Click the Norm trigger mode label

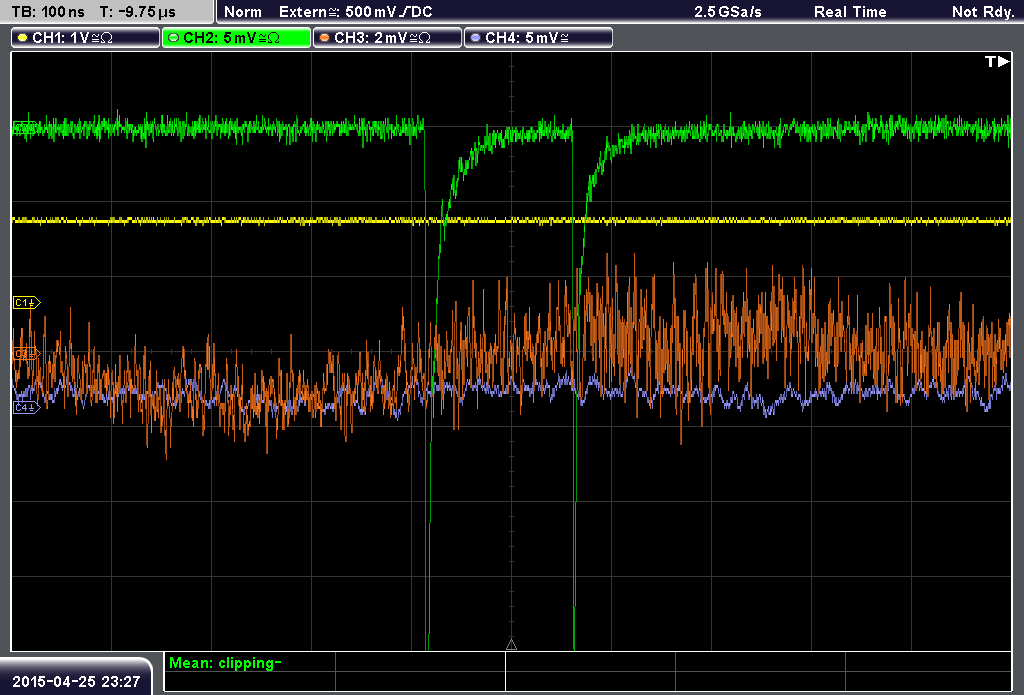tap(243, 12)
